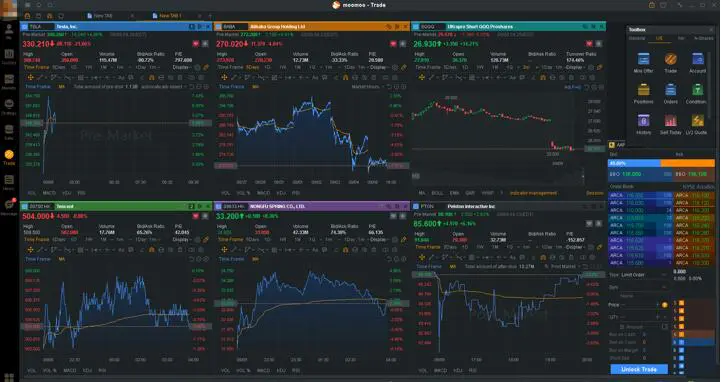Open Positions in the Toolbox
The height and width of the screenshot is (382, 721).
(x=643, y=93)
